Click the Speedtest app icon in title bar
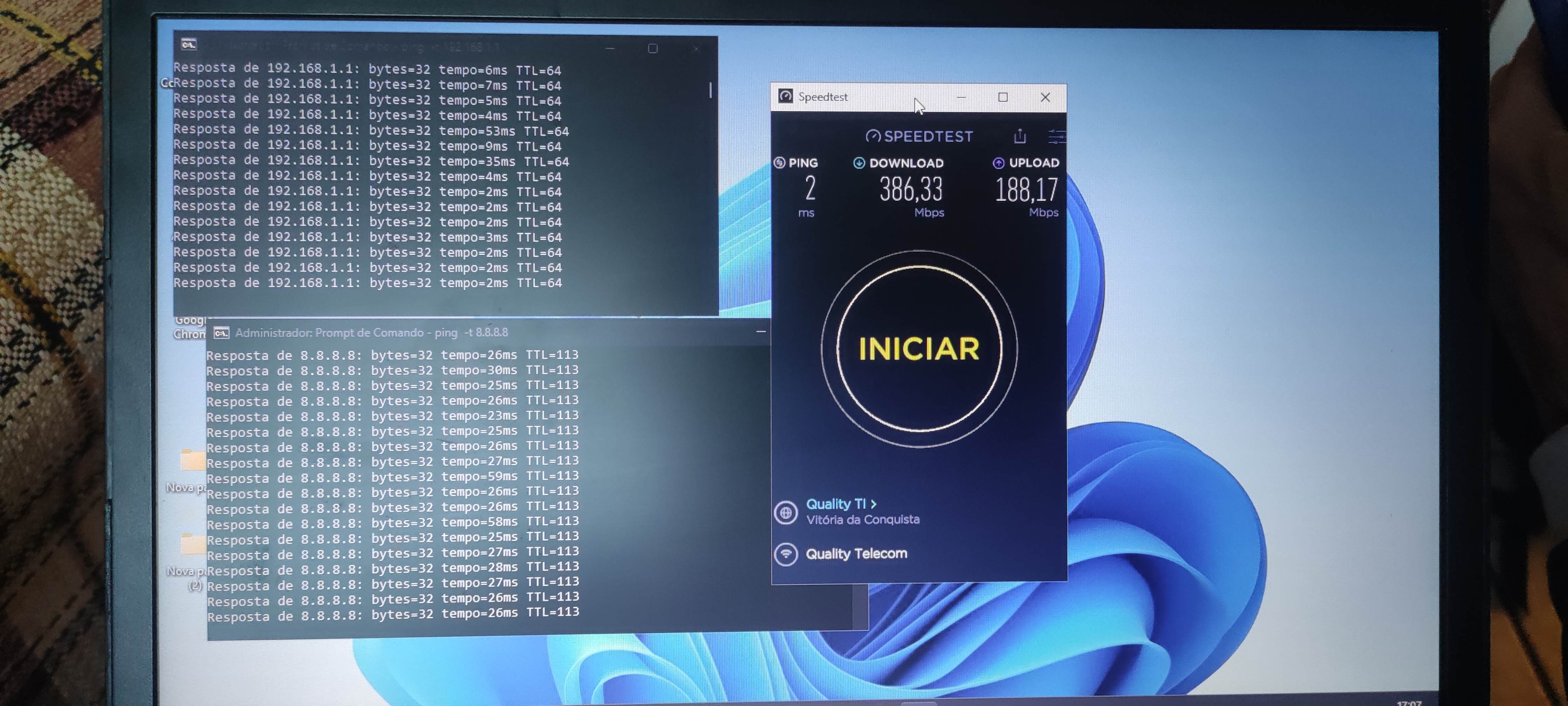The height and width of the screenshot is (706, 1568). 786,96
